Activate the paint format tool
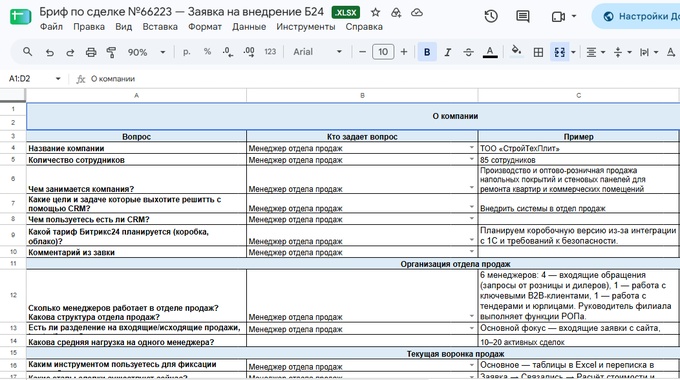The image size is (680, 380). (111, 52)
